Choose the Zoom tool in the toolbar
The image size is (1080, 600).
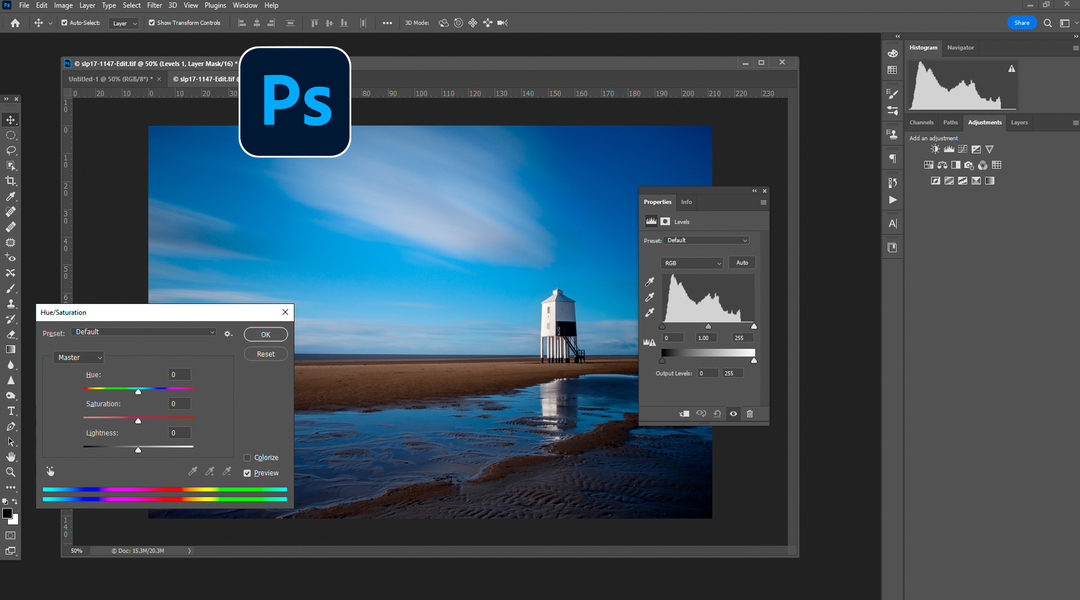point(11,472)
